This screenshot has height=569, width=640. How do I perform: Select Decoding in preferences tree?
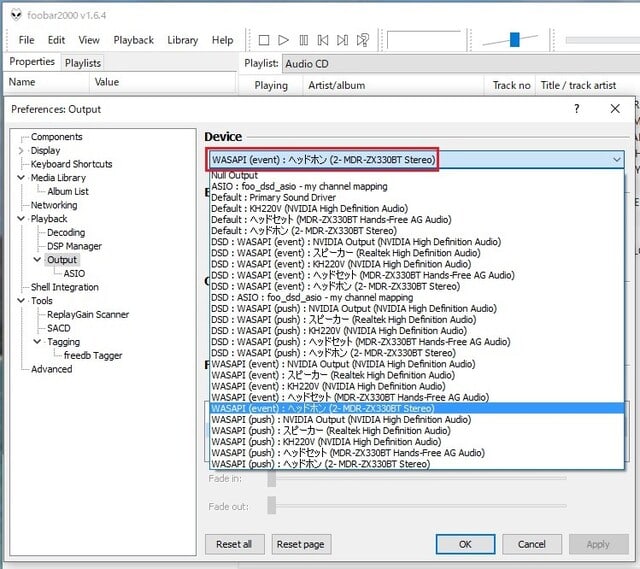pos(66,232)
